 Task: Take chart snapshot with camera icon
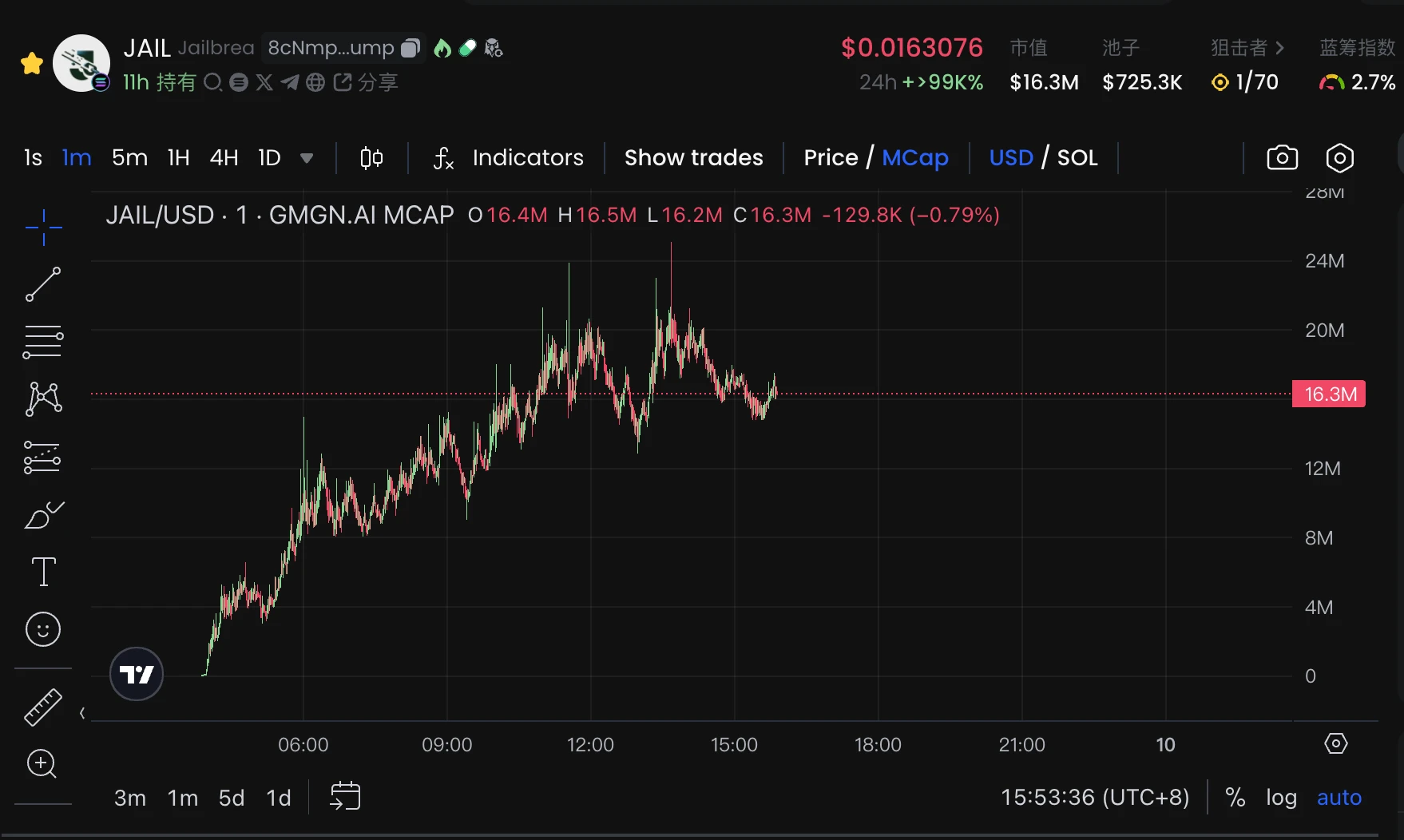coord(1282,158)
